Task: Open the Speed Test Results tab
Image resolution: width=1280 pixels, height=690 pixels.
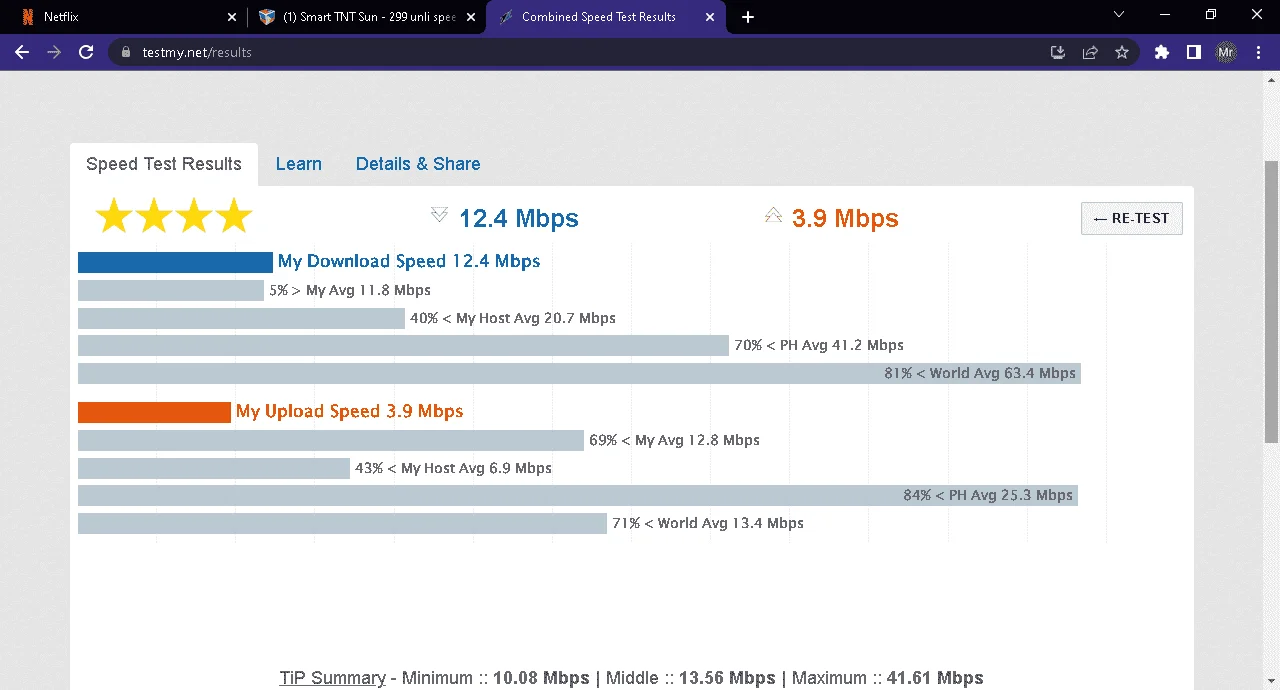Action: [x=164, y=164]
